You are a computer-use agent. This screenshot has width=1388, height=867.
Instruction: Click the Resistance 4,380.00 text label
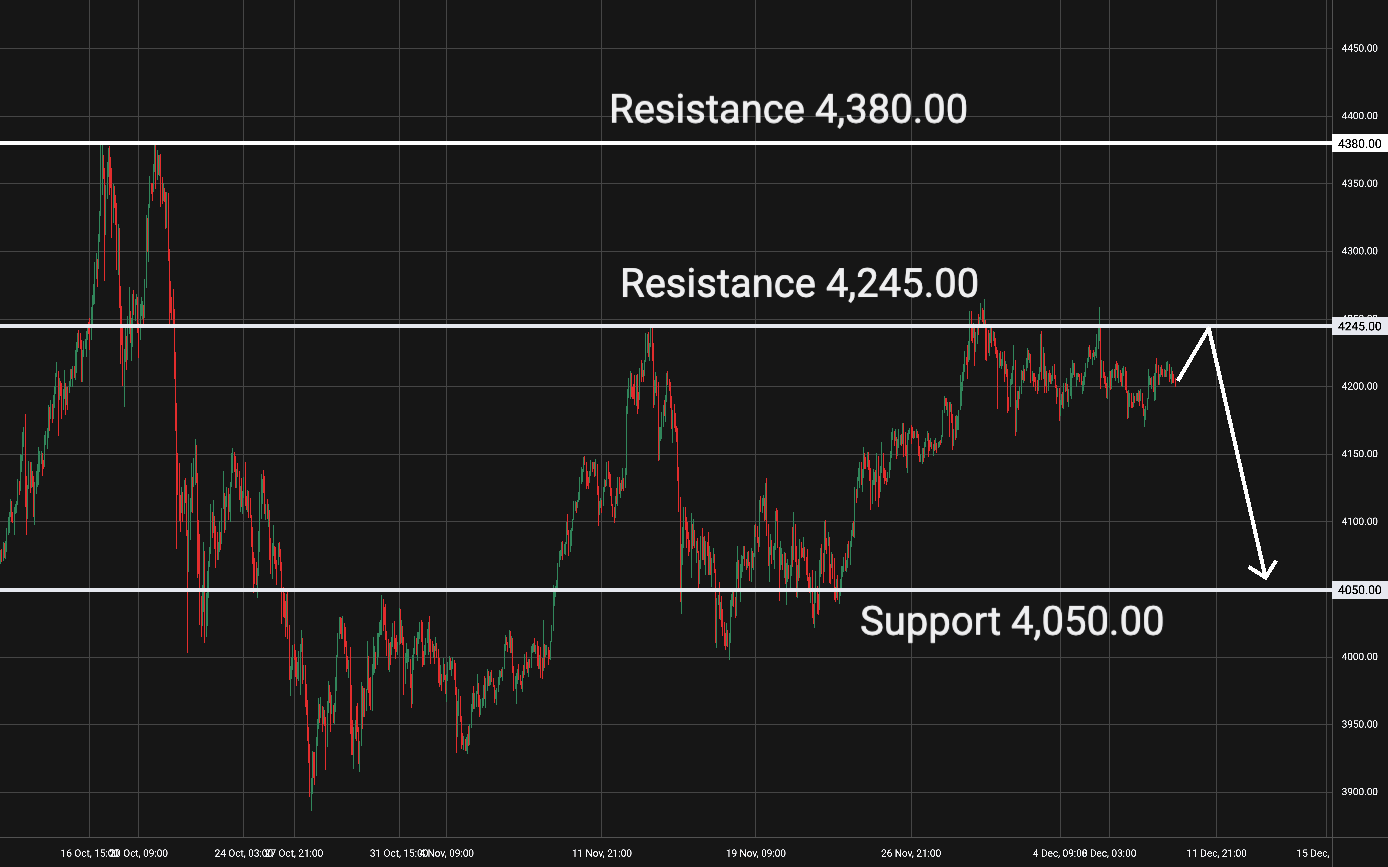(788, 109)
